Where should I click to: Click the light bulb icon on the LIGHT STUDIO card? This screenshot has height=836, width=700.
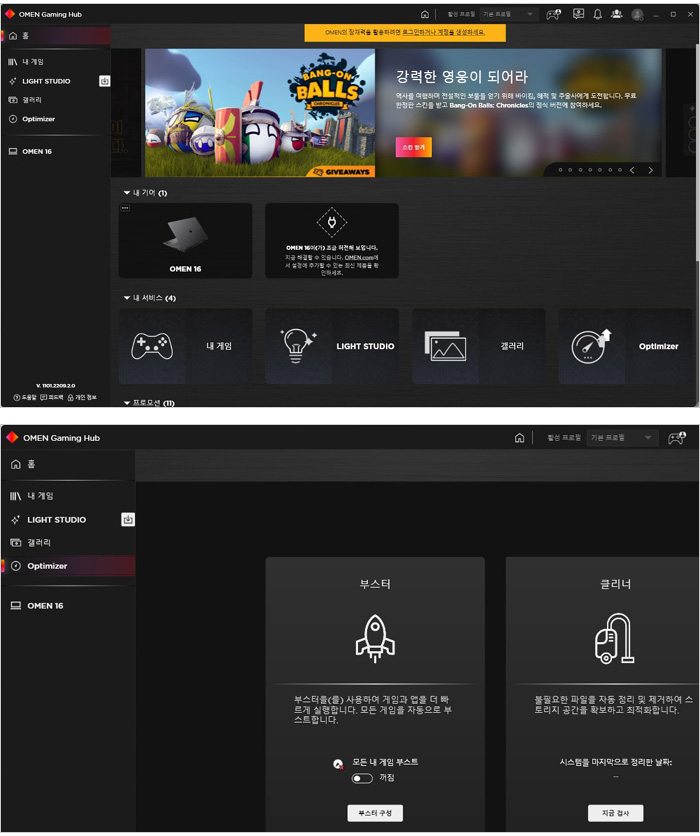(x=297, y=345)
